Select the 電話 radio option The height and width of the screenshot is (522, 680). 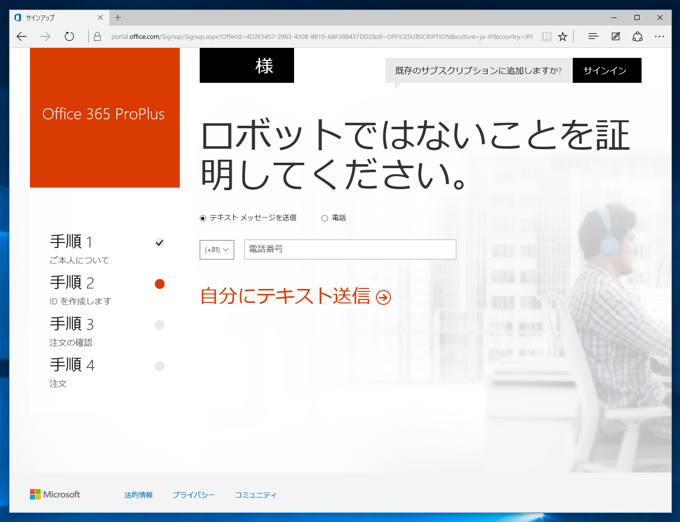coord(324,218)
